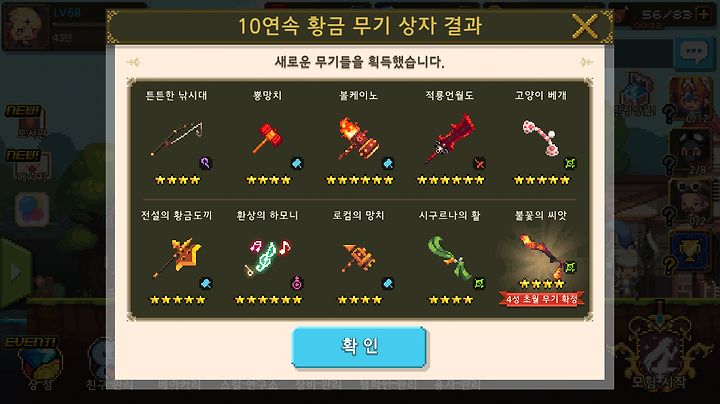This screenshot has width=720, height=404.
Task: Select the 시구르나의 활 green bow weapon
Action: click(x=450, y=258)
